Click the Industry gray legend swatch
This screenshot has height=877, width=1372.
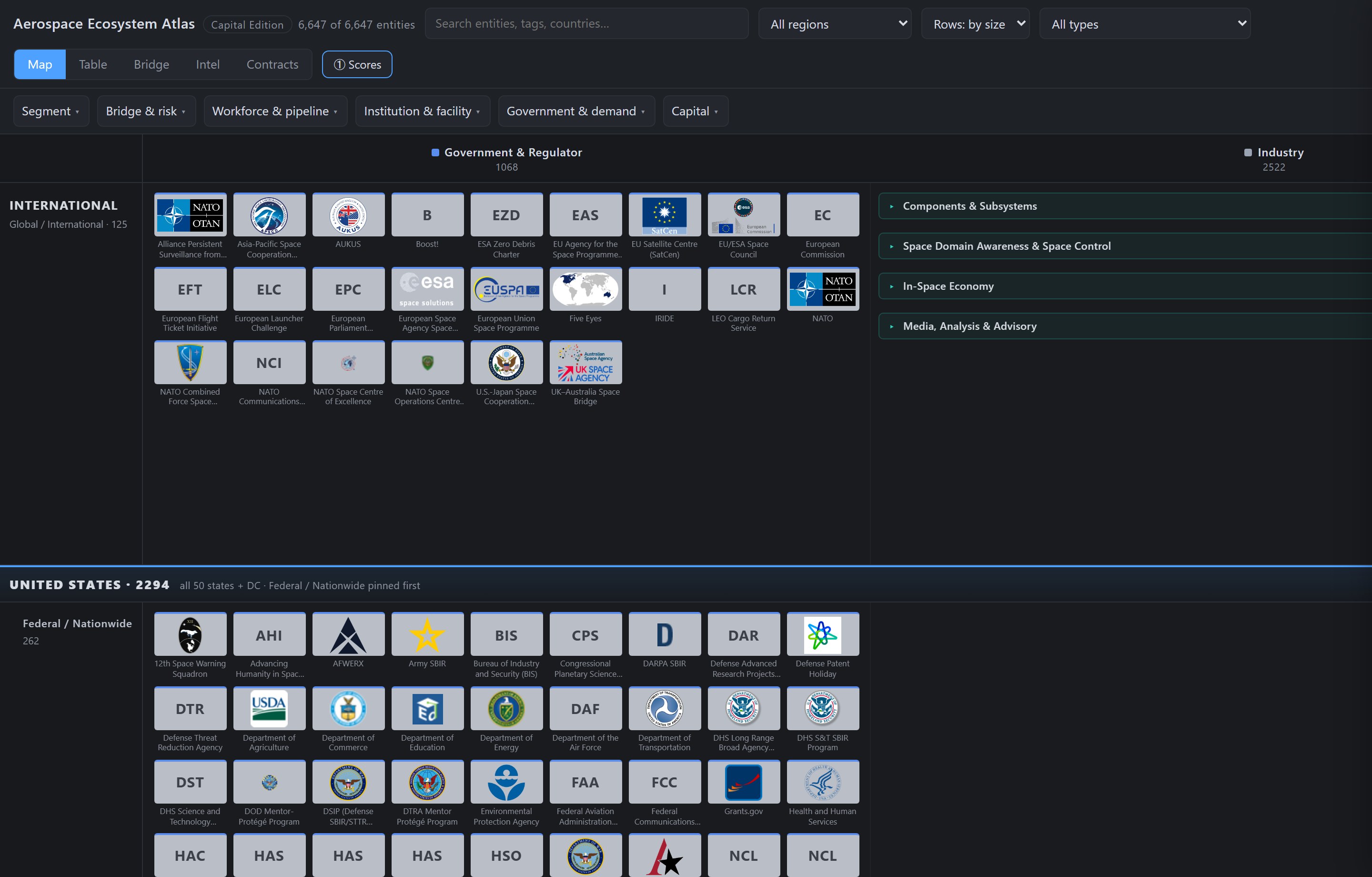[1248, 152]
